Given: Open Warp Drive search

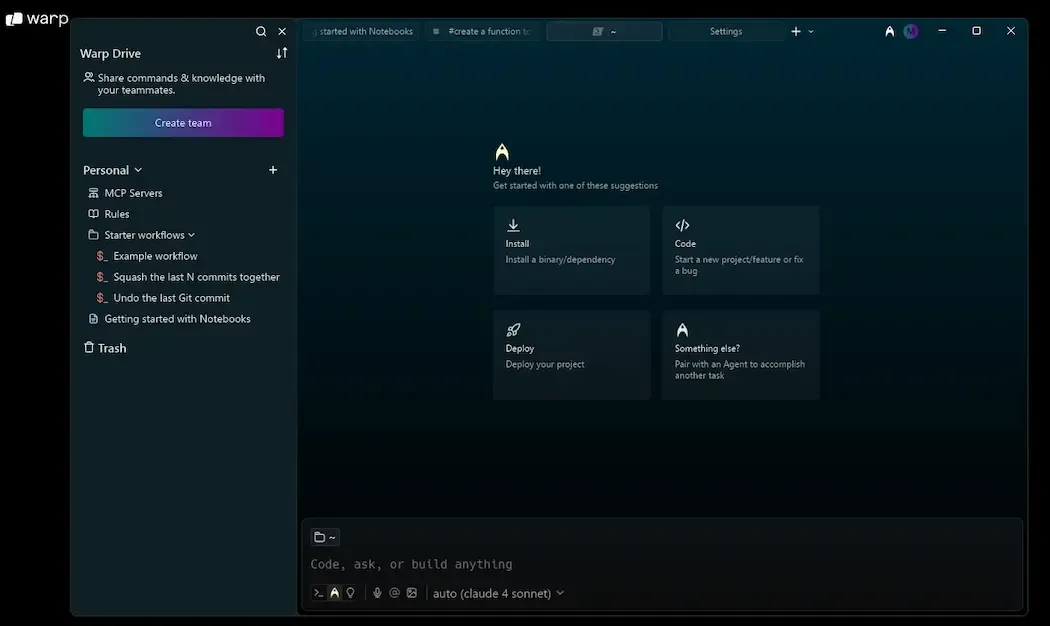Looking at the screenshot, I should point(260,31).
